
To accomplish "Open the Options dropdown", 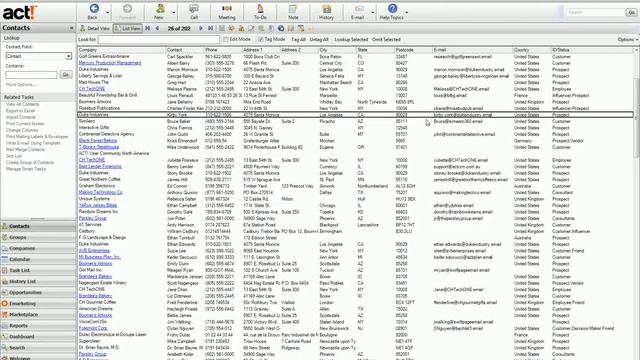I will [x=627, y=40].
